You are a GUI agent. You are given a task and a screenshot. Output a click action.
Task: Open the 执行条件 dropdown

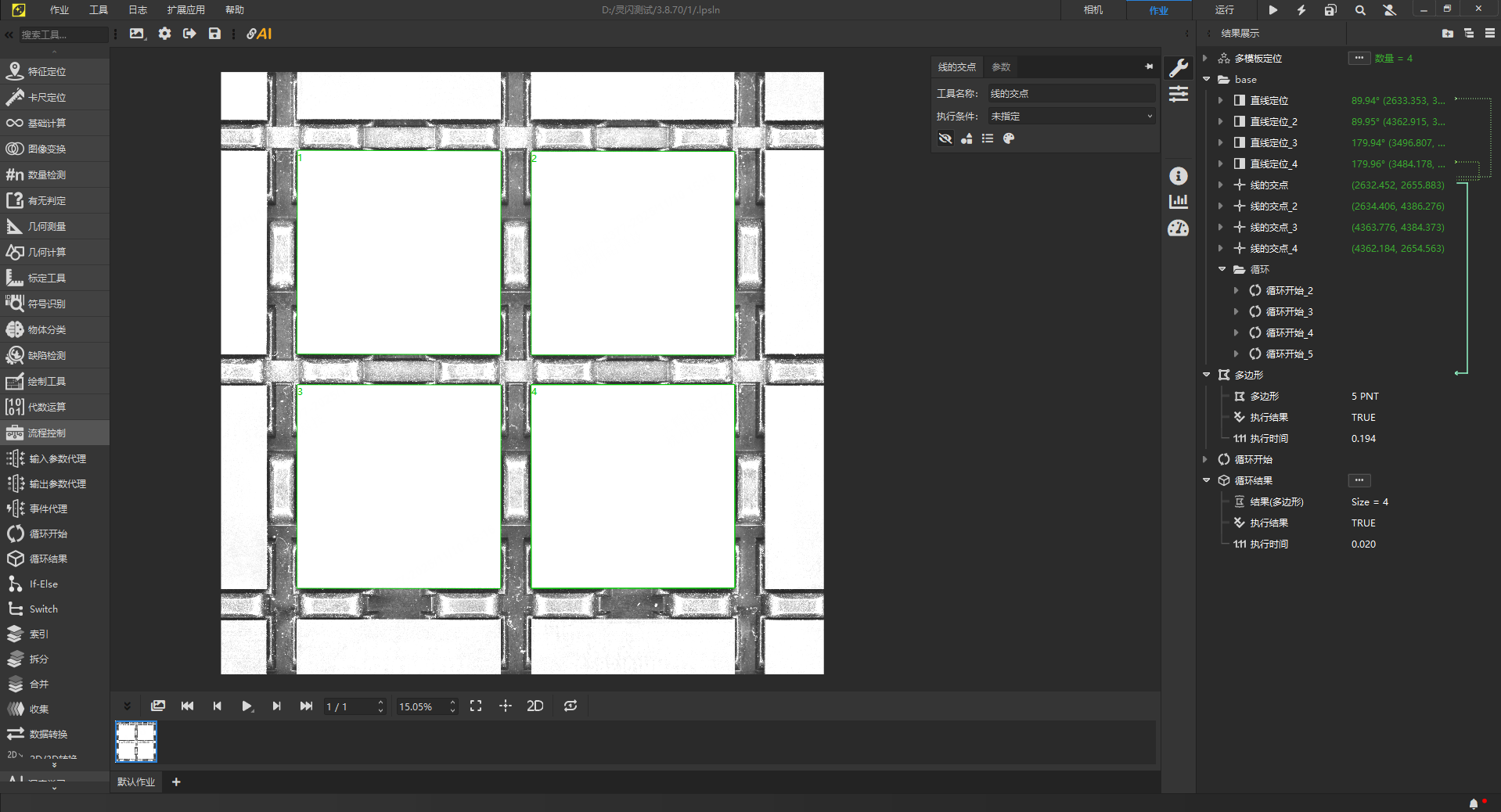(1071, 117)
